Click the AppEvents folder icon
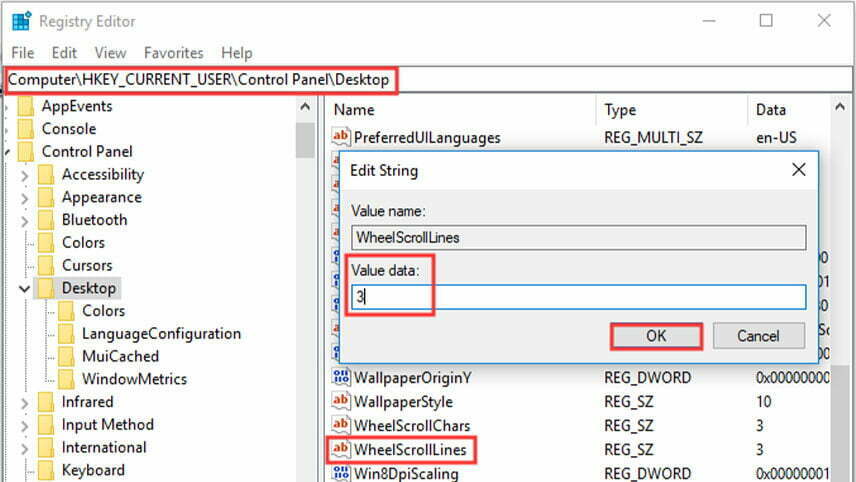The width and height of the screenshot is (856, 482). click(26, 106)
